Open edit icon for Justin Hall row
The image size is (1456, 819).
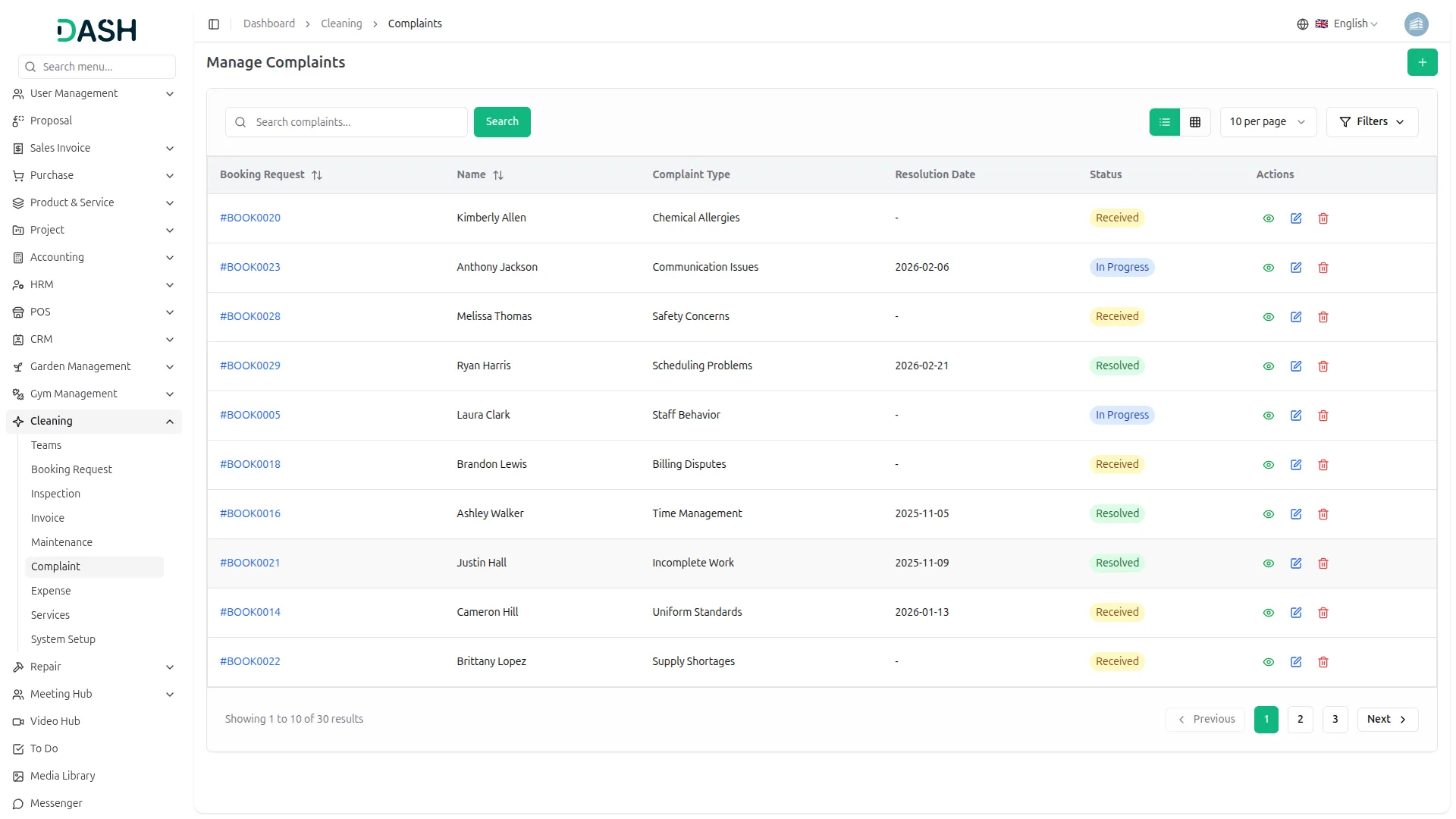[1296, 563]
